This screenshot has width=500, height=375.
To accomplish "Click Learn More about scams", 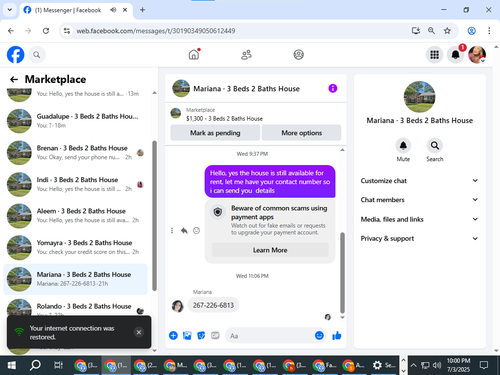I will point(270,250).
